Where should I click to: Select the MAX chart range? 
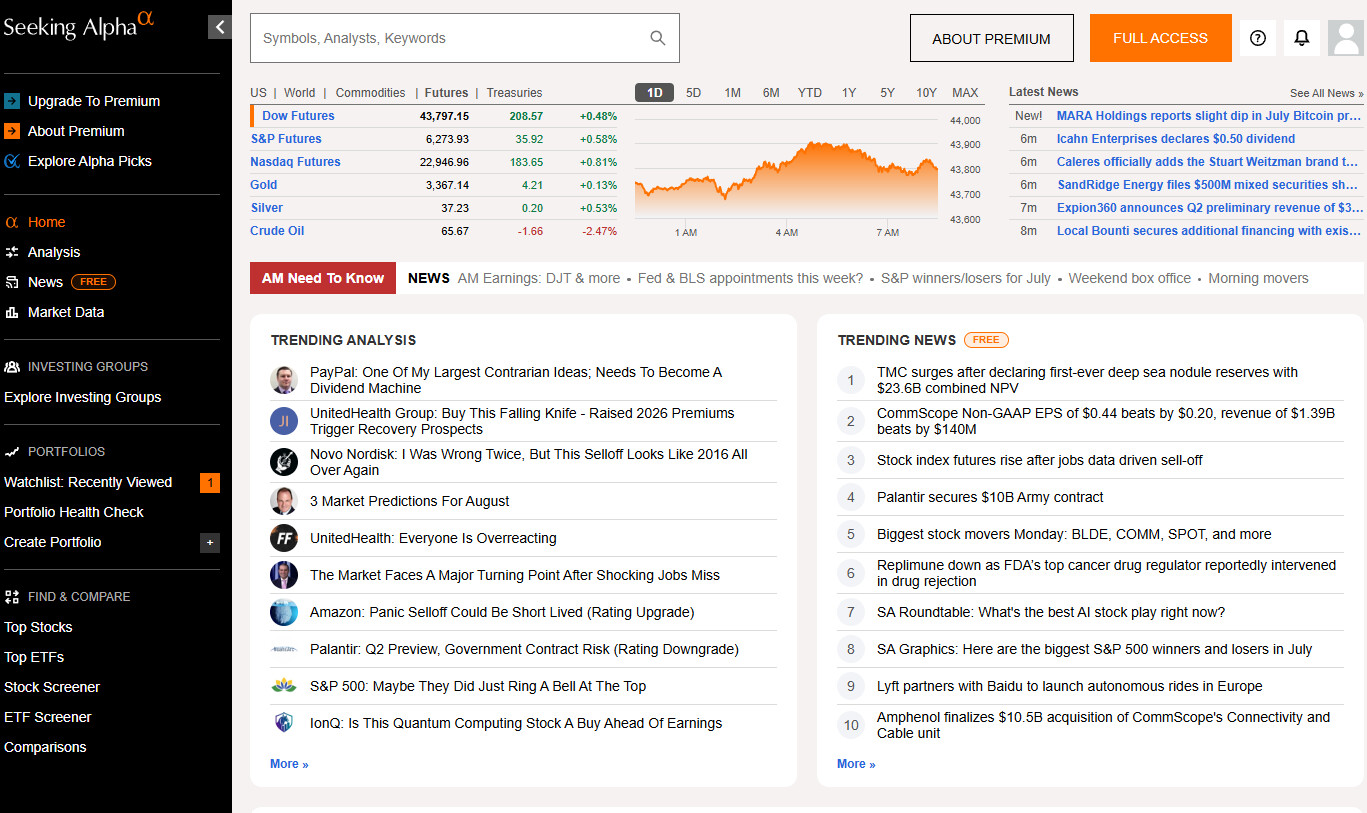click(x=965, y=93)
